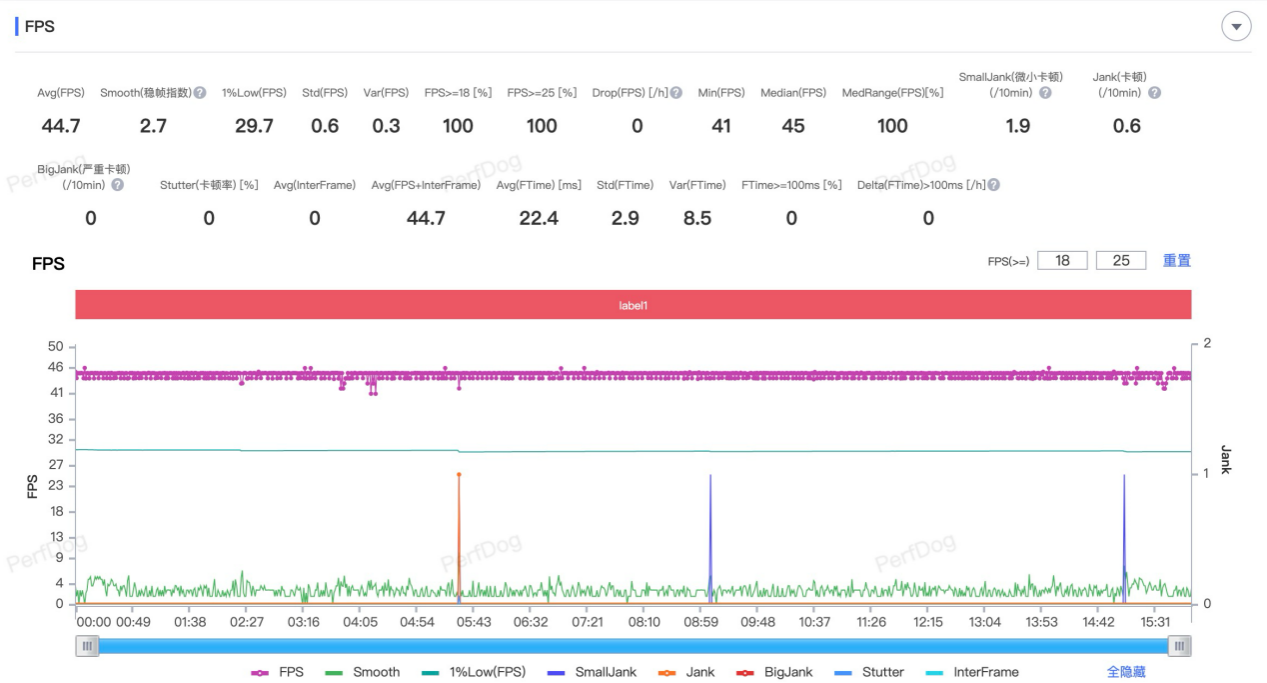Click right handle of time range slider

1180,646
